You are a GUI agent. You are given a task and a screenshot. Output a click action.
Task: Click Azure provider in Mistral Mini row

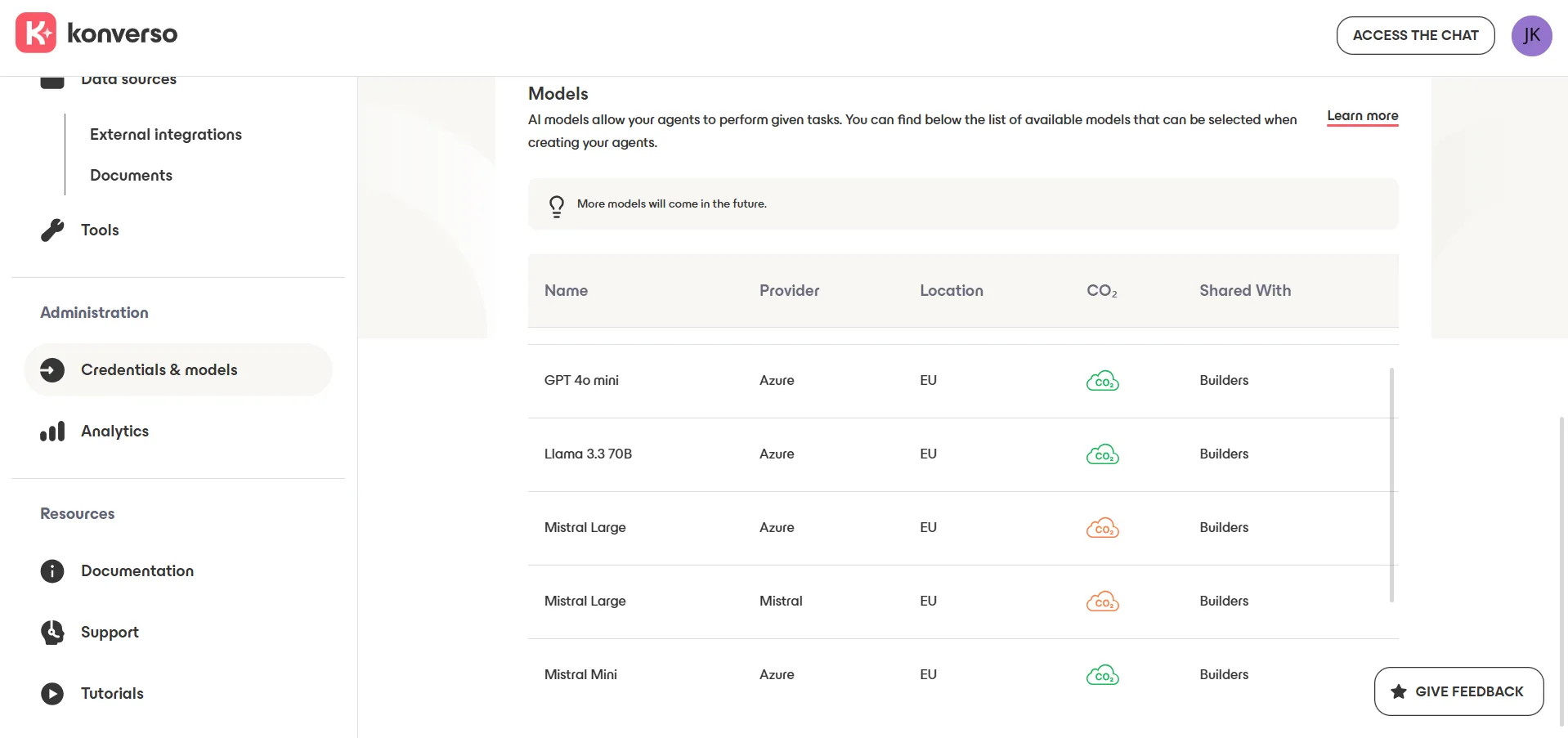click(777, 675)
